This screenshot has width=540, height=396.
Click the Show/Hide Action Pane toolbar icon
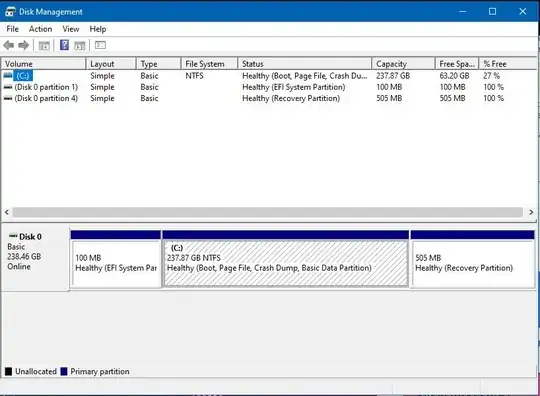[x=80, y=45]
